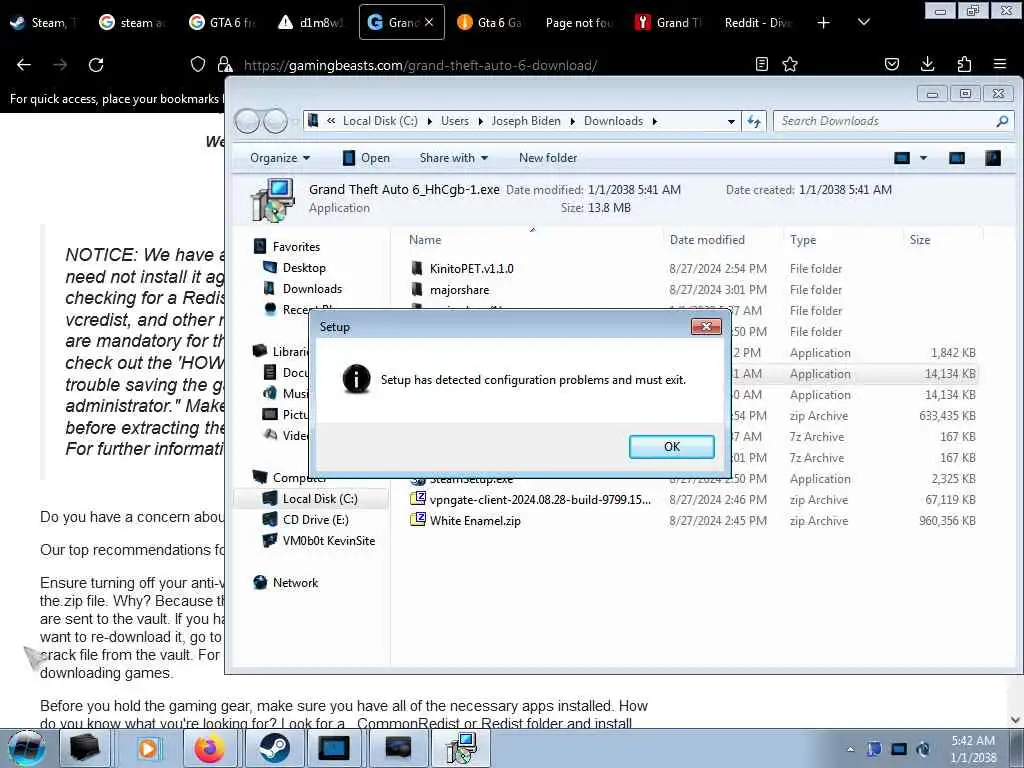Image resolution: width=1024 pixels, height=768 pixels.
Task: Switch to the Reddit tab
Action: coord(758,23)
